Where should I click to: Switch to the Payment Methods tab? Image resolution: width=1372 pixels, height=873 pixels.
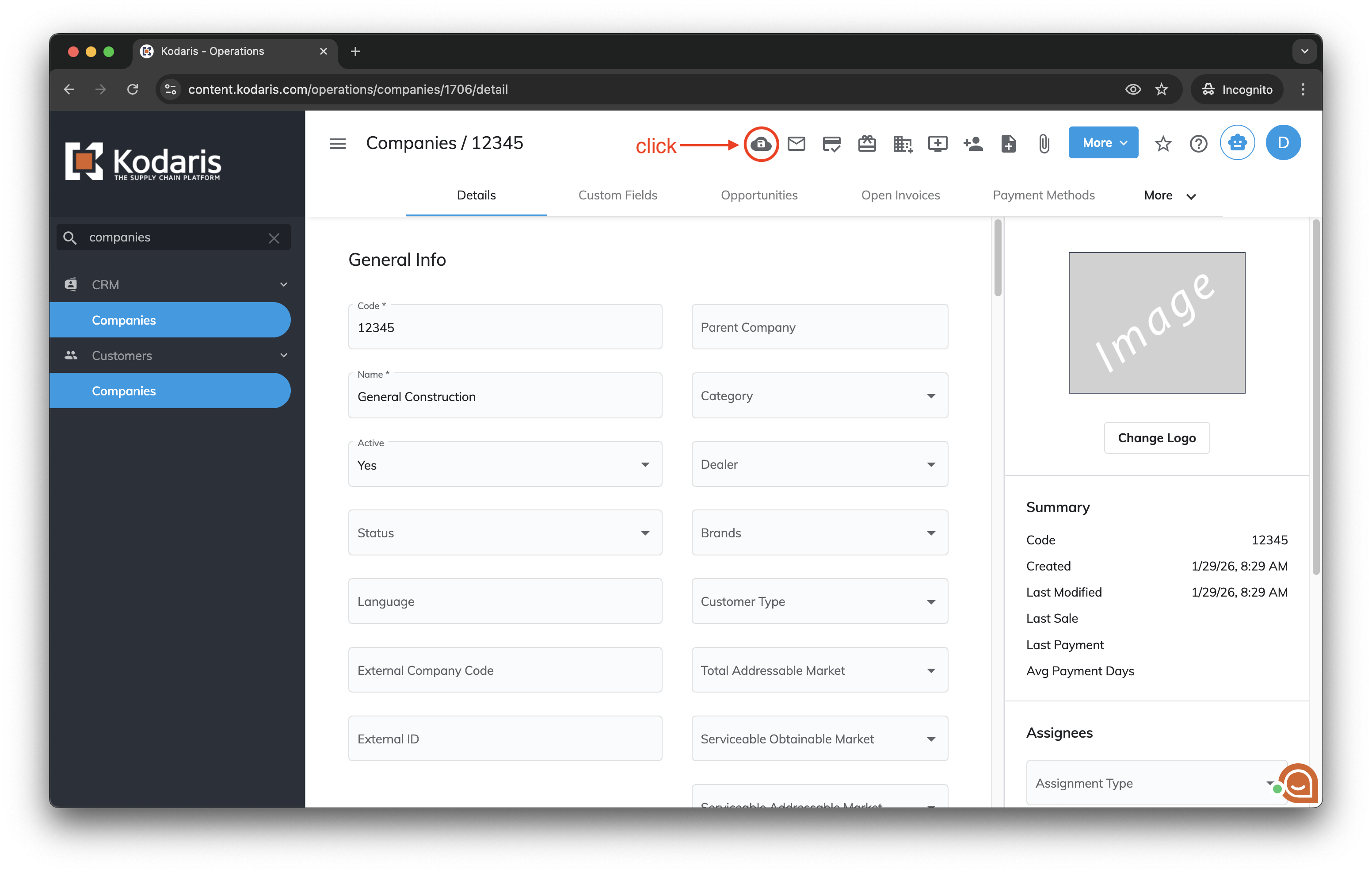(x=1043, y=195)
